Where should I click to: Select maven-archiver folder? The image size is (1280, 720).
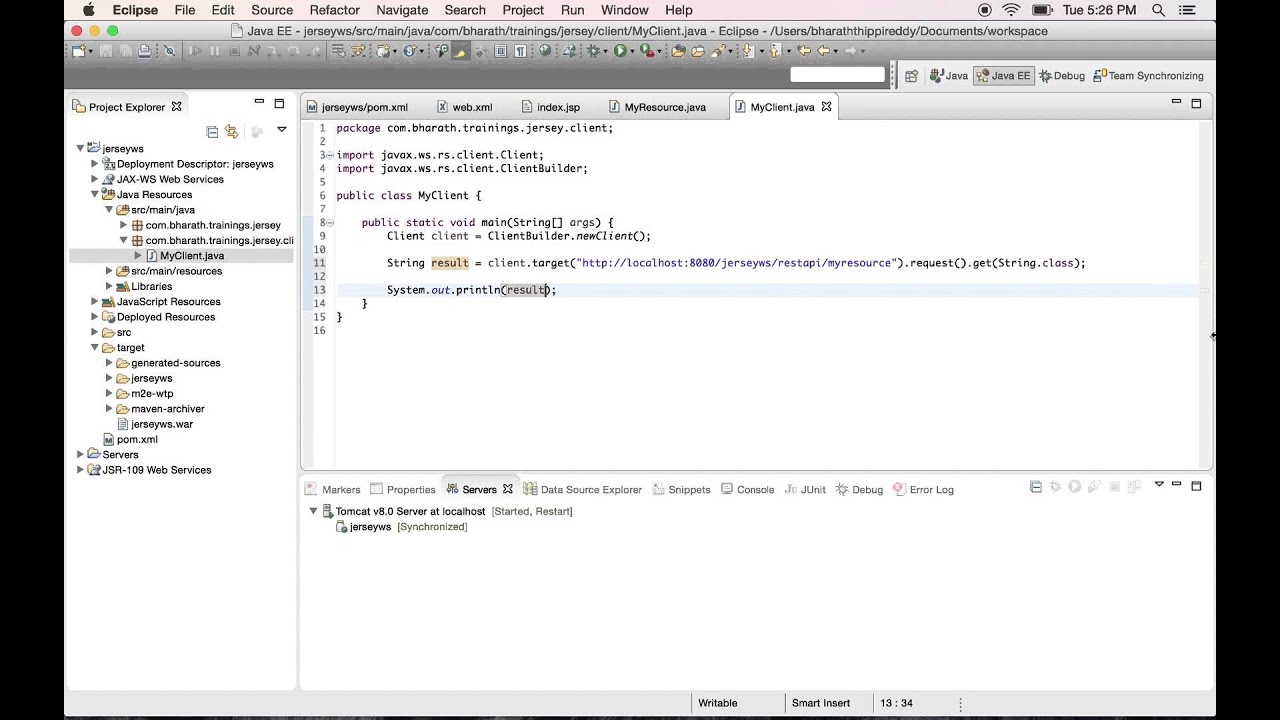click(x=167, y=409)
